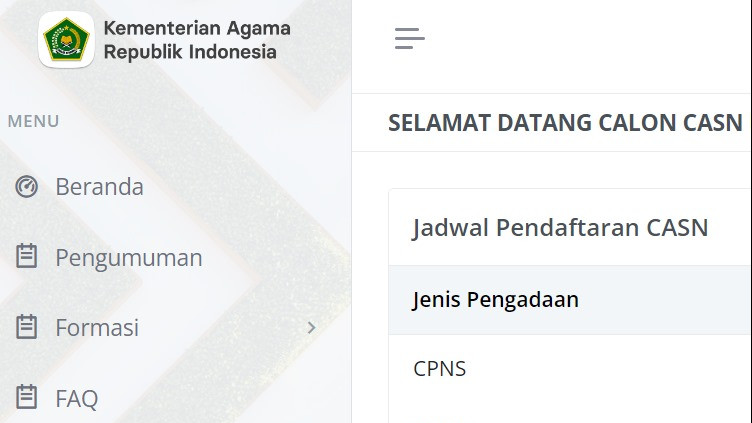Click the MENU section label in sidebar
Screen dimensions: 752x423
point(33,121)
